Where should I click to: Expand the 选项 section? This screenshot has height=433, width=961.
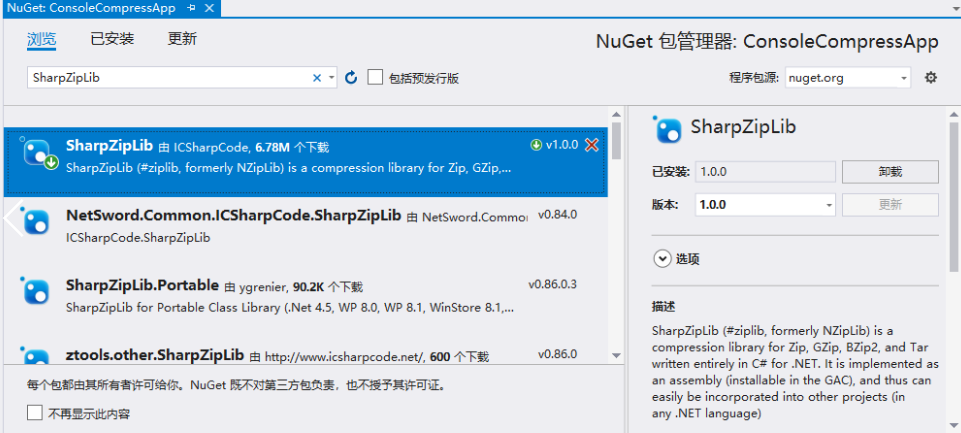(x=662, y=259)
